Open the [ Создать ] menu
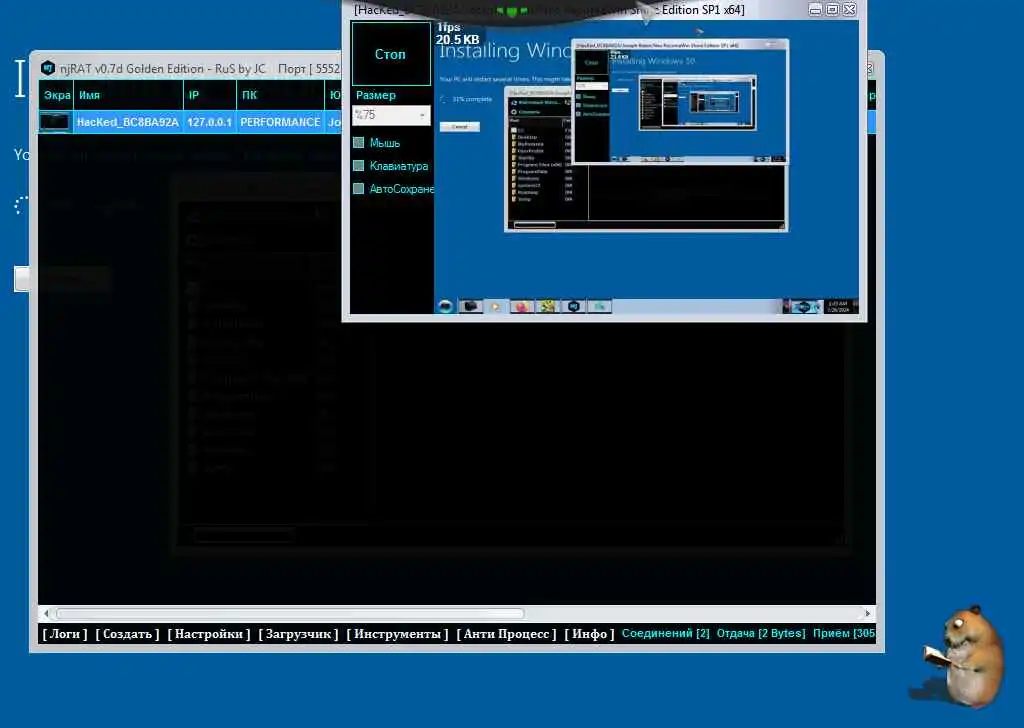The width and height of the screenshot is (1024, 728). click(x=127, y=634)
